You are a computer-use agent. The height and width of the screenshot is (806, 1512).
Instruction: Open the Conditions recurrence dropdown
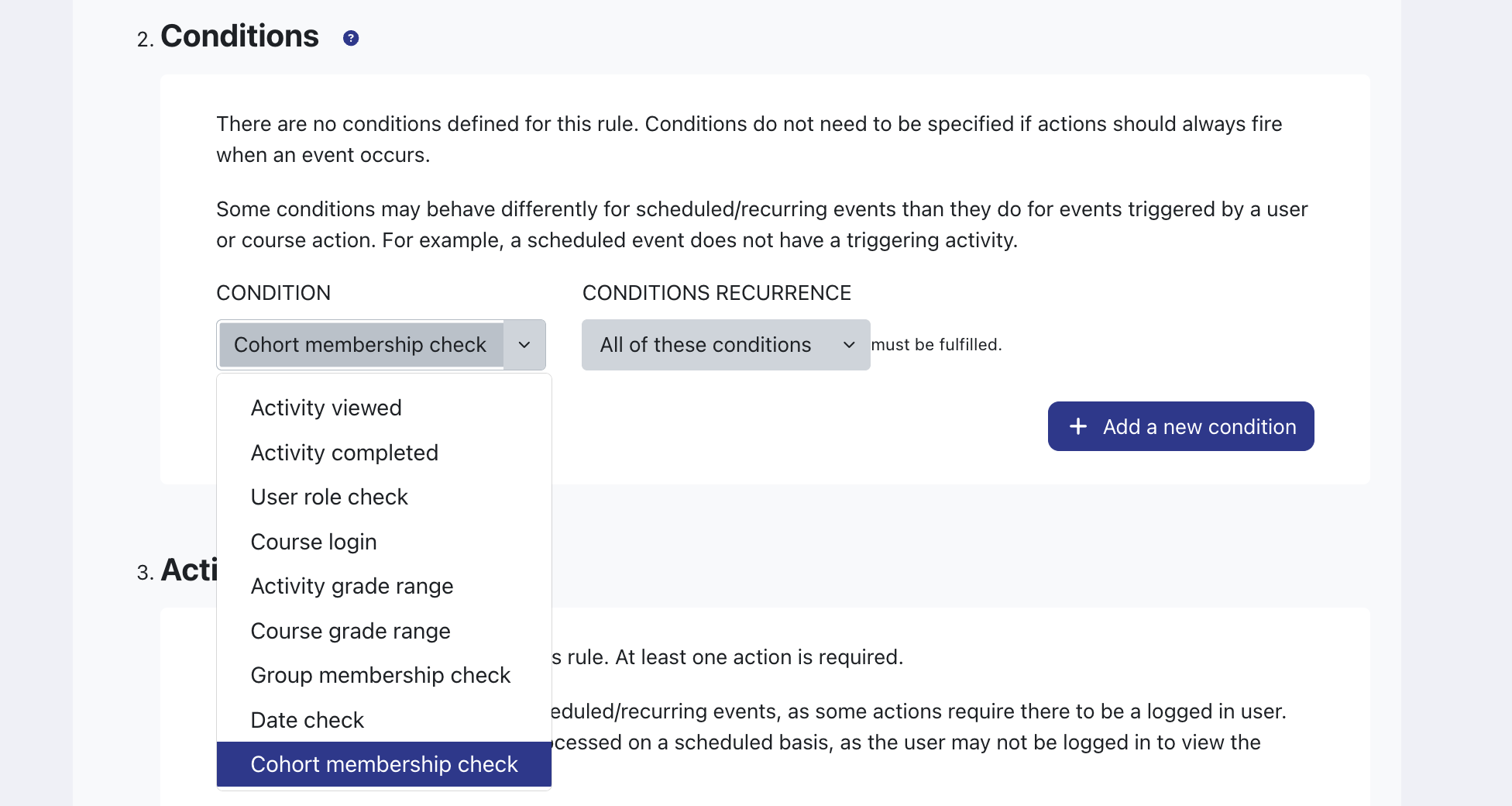pyautogui.click(x=726, y=345)
